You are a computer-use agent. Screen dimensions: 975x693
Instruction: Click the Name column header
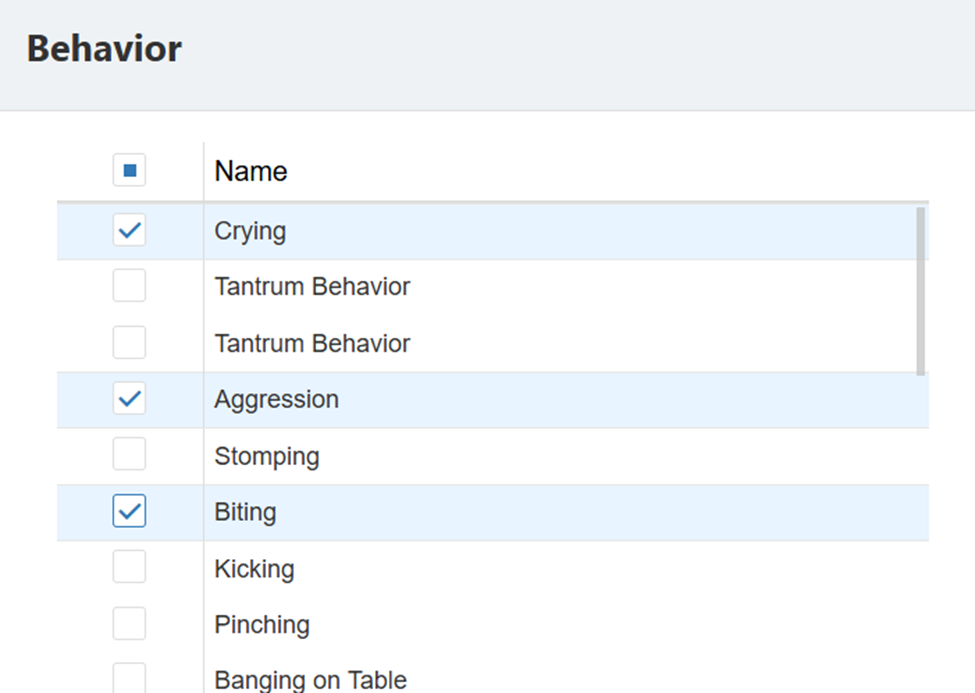(251, 171)
